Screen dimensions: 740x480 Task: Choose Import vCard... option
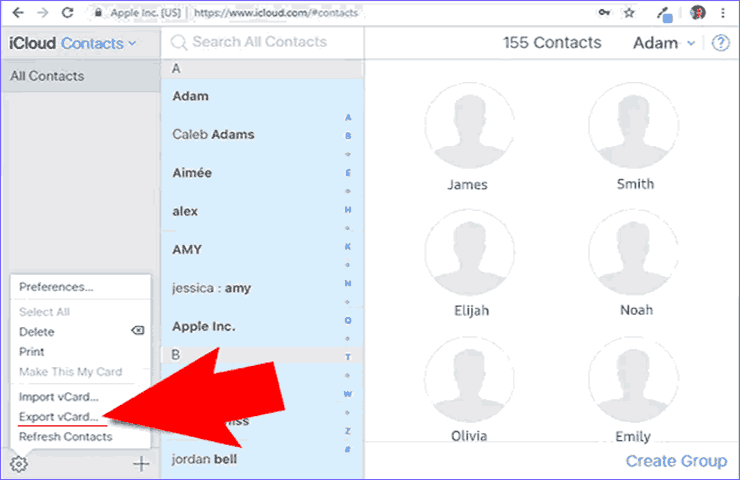[x=59, y=397]
